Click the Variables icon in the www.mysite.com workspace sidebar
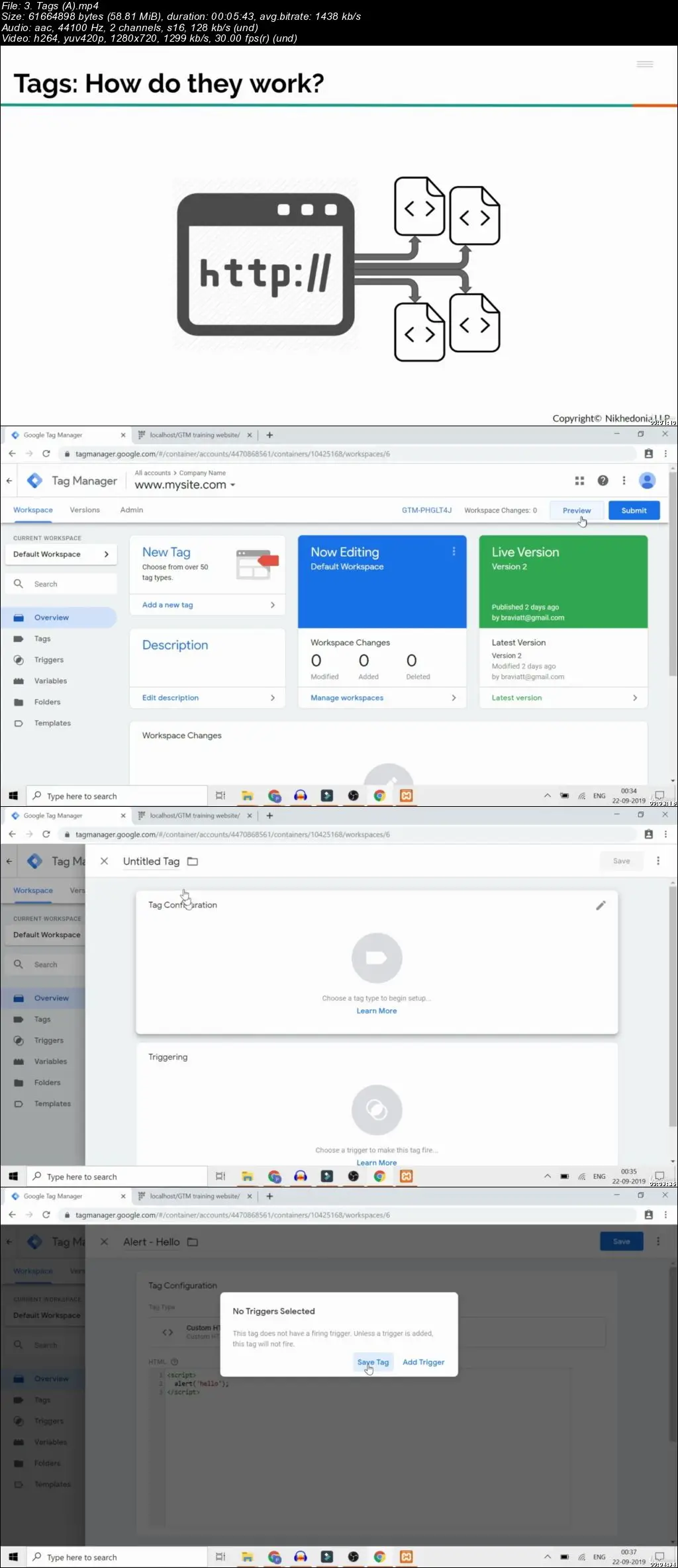The height and width of the screenshot is (1568, 678). (x=19, y=681)
